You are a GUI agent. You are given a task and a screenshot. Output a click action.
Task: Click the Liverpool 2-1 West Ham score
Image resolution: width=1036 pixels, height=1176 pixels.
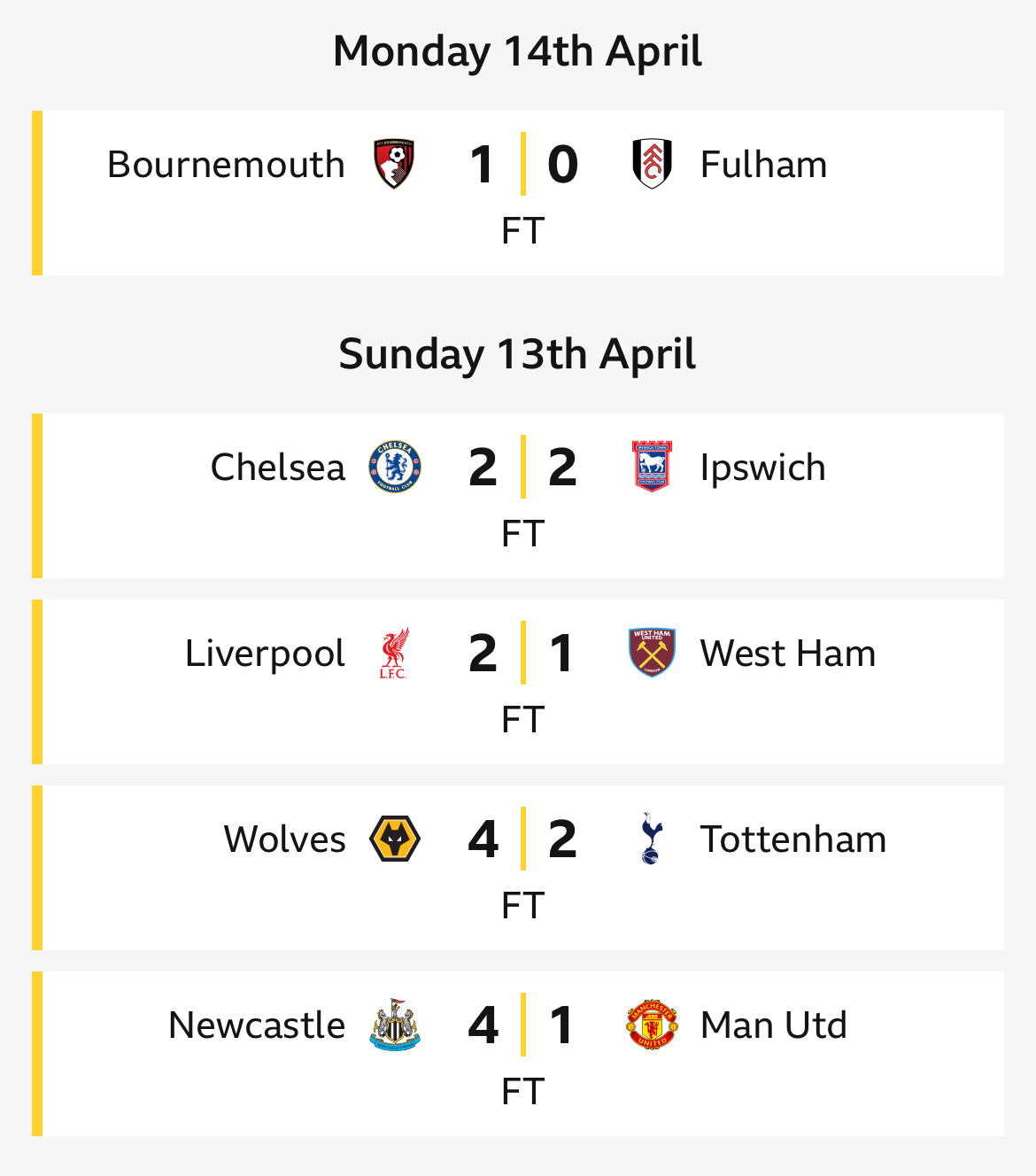coord(522,654)
